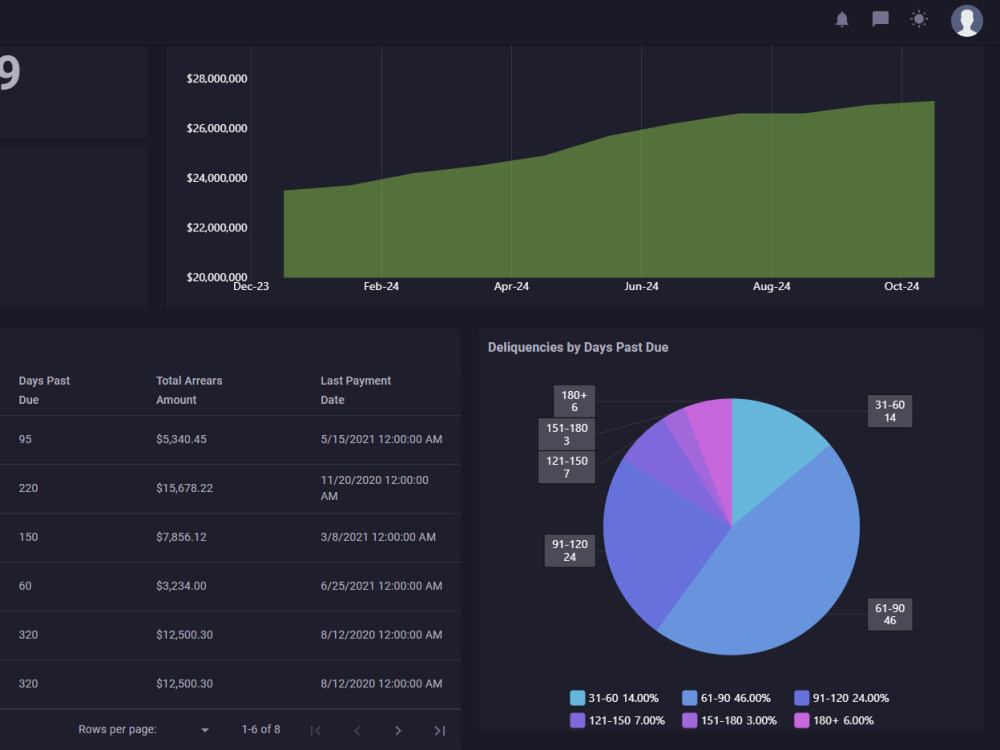Viewport: 1000px width, 750px height.
Task: Toggle the 91-120 legend swatch
Action: (802, 698)
